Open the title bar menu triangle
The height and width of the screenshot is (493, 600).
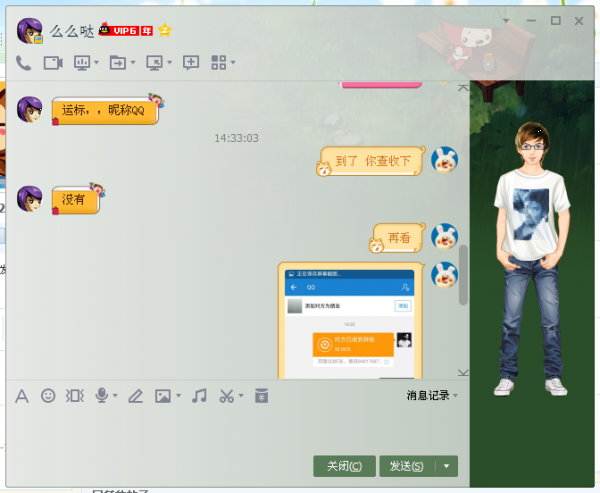506,21
